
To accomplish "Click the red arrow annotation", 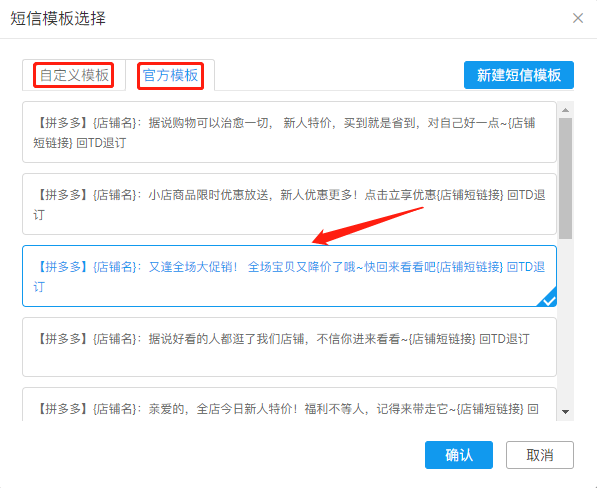I will pos(367,226).
